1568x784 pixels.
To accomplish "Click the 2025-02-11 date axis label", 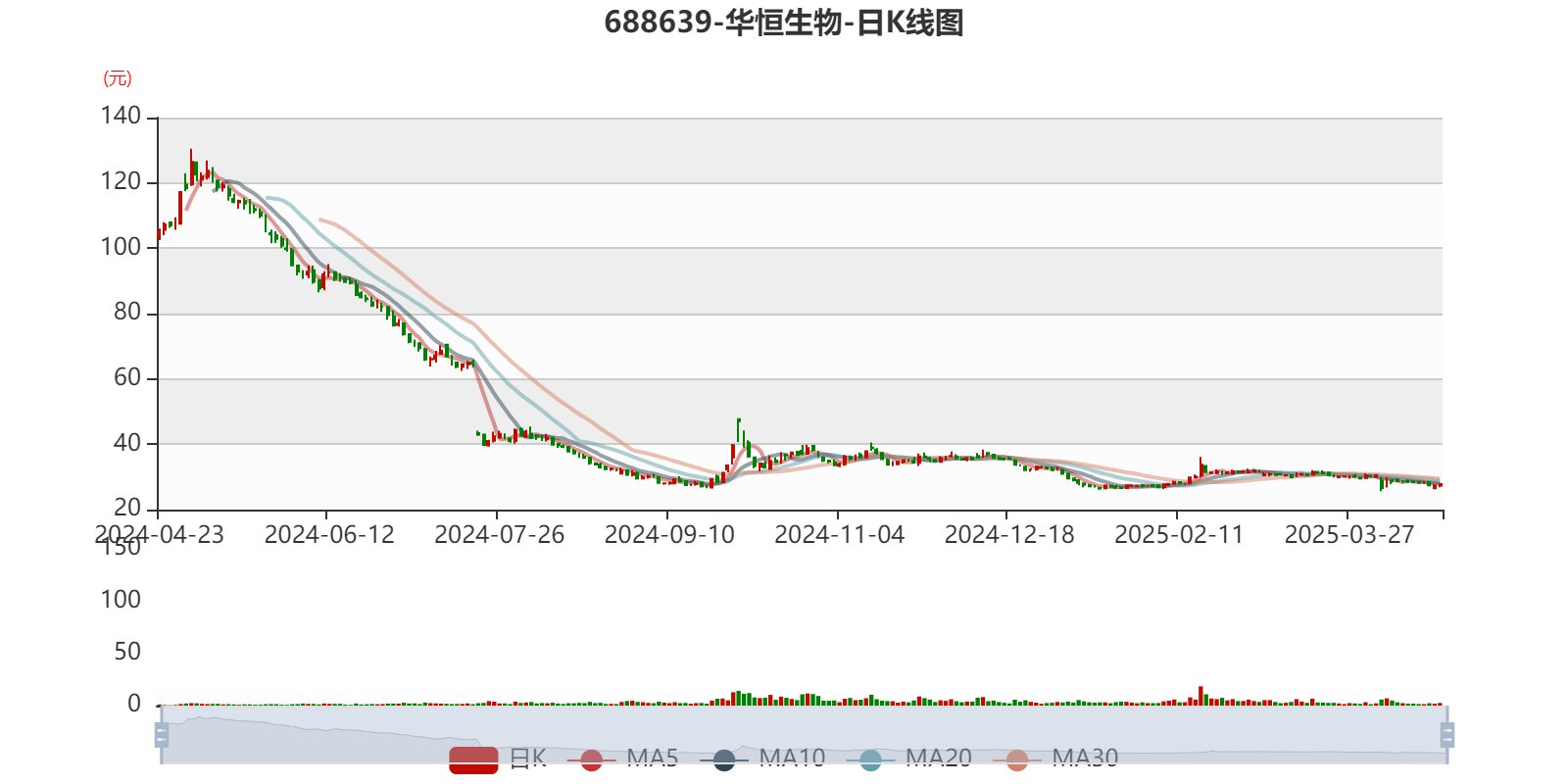I will 1179,535.
